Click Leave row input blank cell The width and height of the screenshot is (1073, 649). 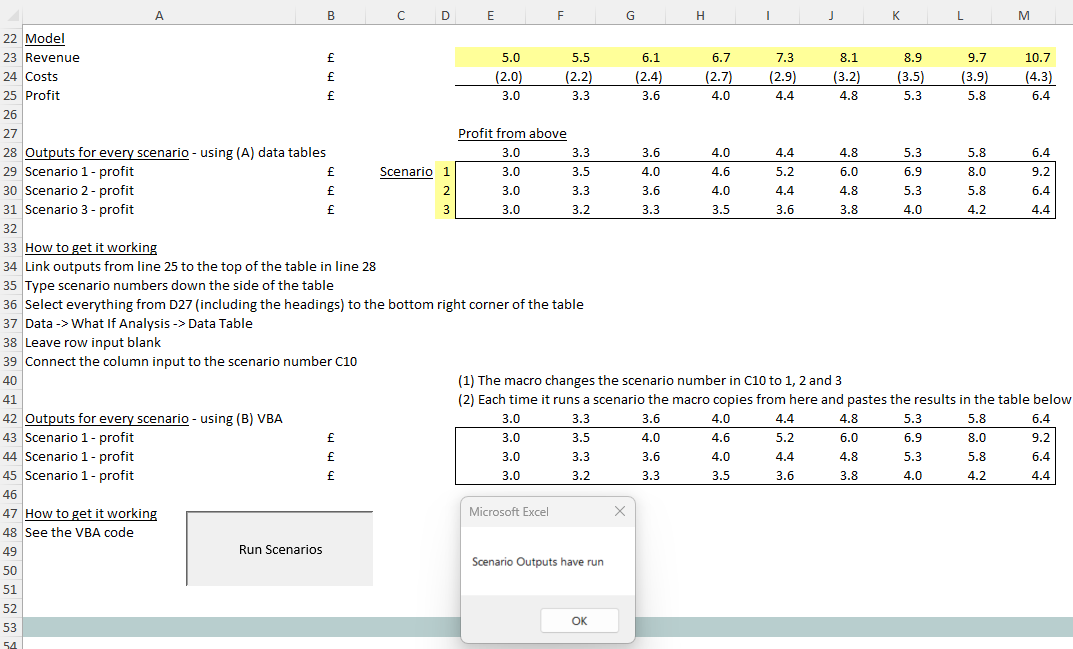93,343
